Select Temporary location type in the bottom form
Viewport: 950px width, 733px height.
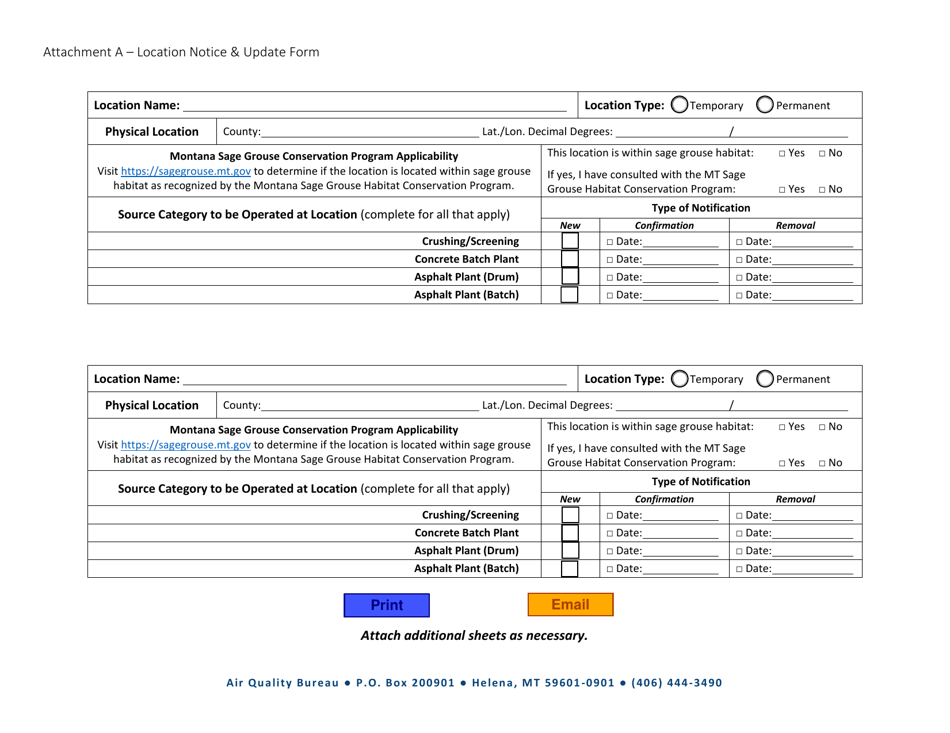[680, 378]
